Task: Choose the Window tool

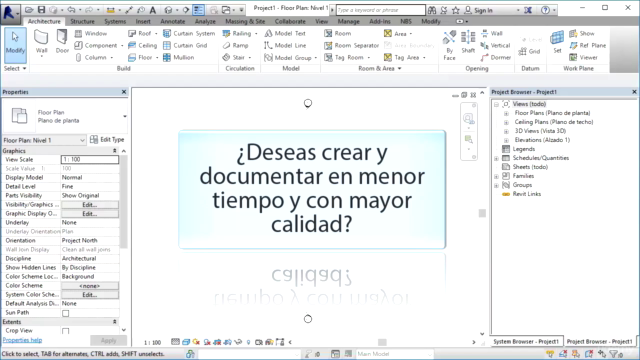Action: (91, 33)
